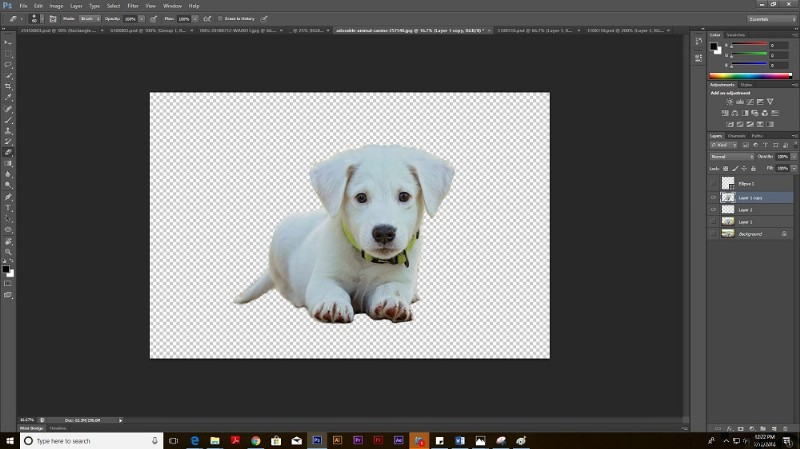Open the Properties panel icon
Image resolution: width=800 pixels, height=449 pixels.
698,58
